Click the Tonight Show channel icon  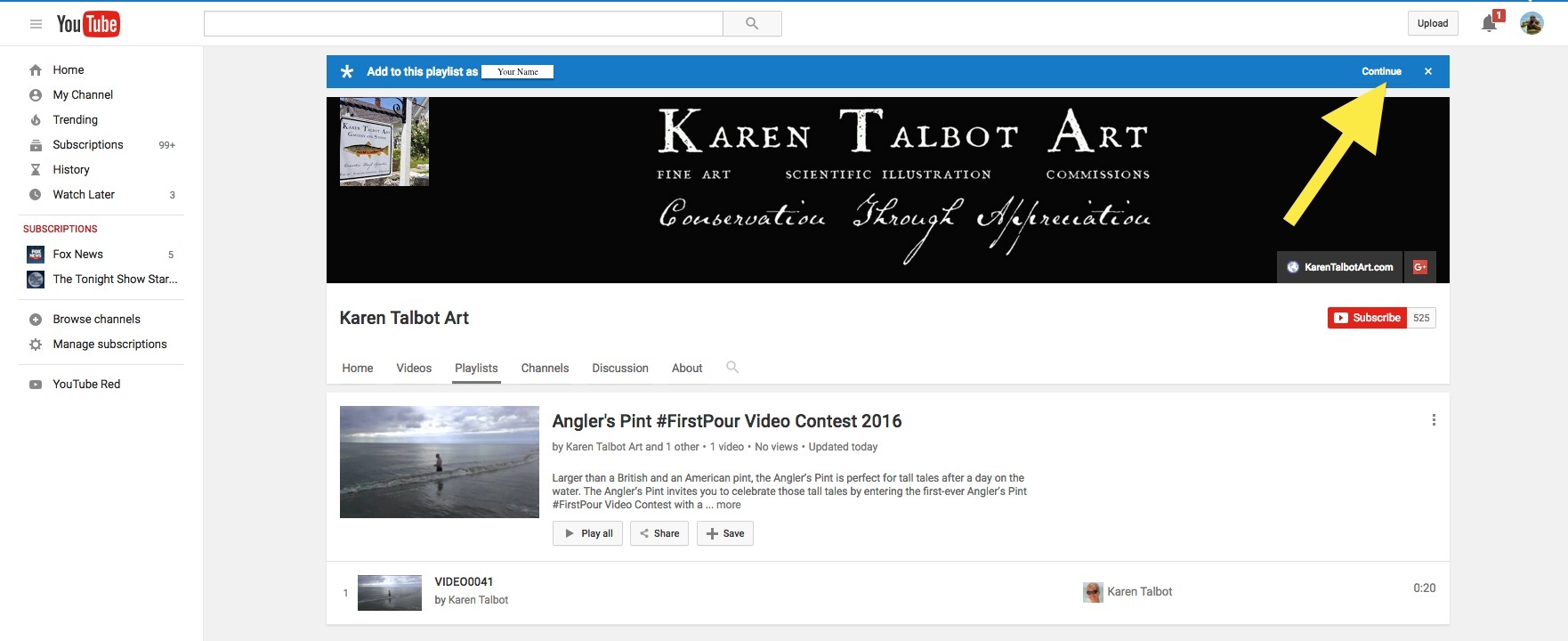pyautogui.click(x=36, y=280)
